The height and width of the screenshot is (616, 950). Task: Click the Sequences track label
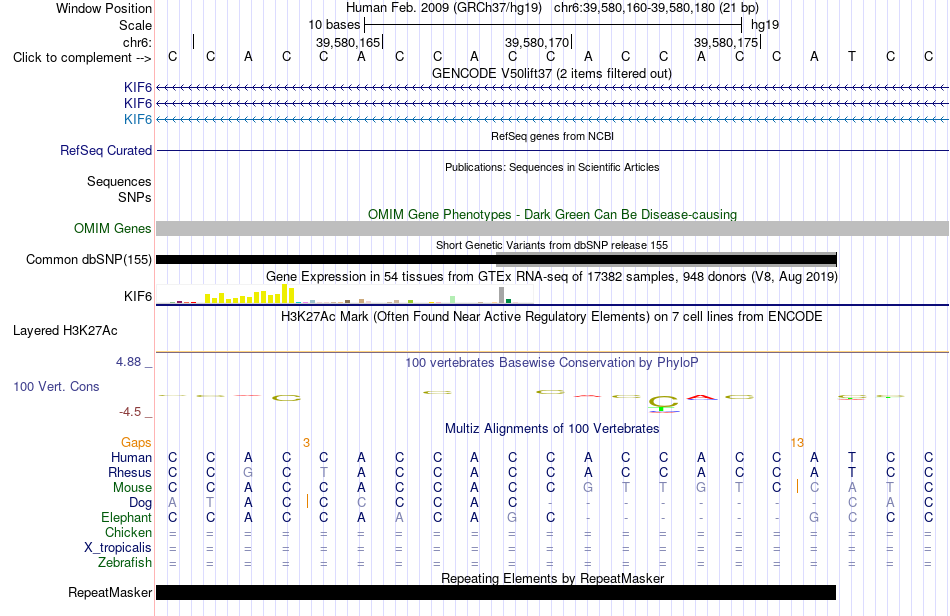pos(119,182)
